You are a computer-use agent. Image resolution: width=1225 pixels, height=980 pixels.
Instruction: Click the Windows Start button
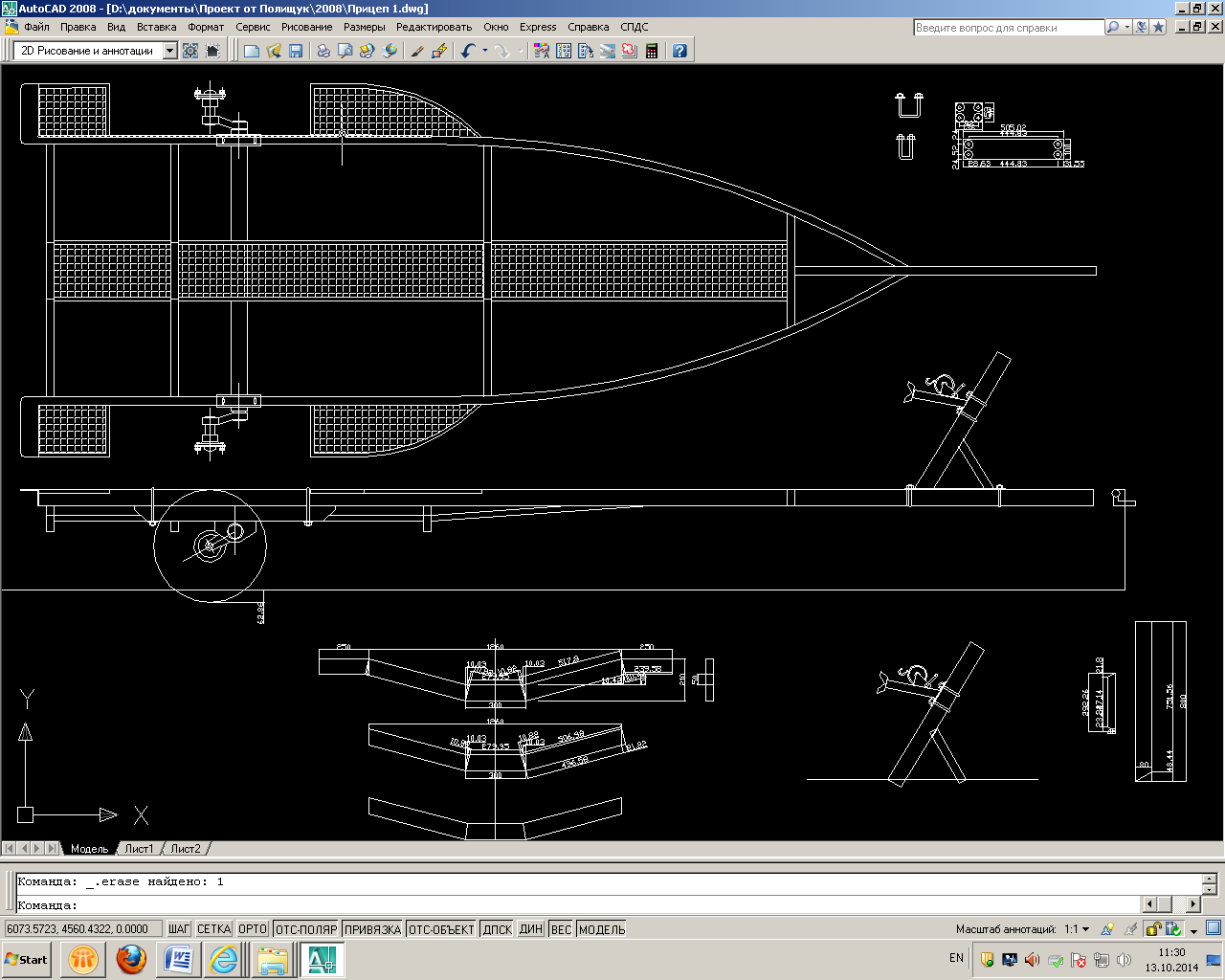click(27, 959)
